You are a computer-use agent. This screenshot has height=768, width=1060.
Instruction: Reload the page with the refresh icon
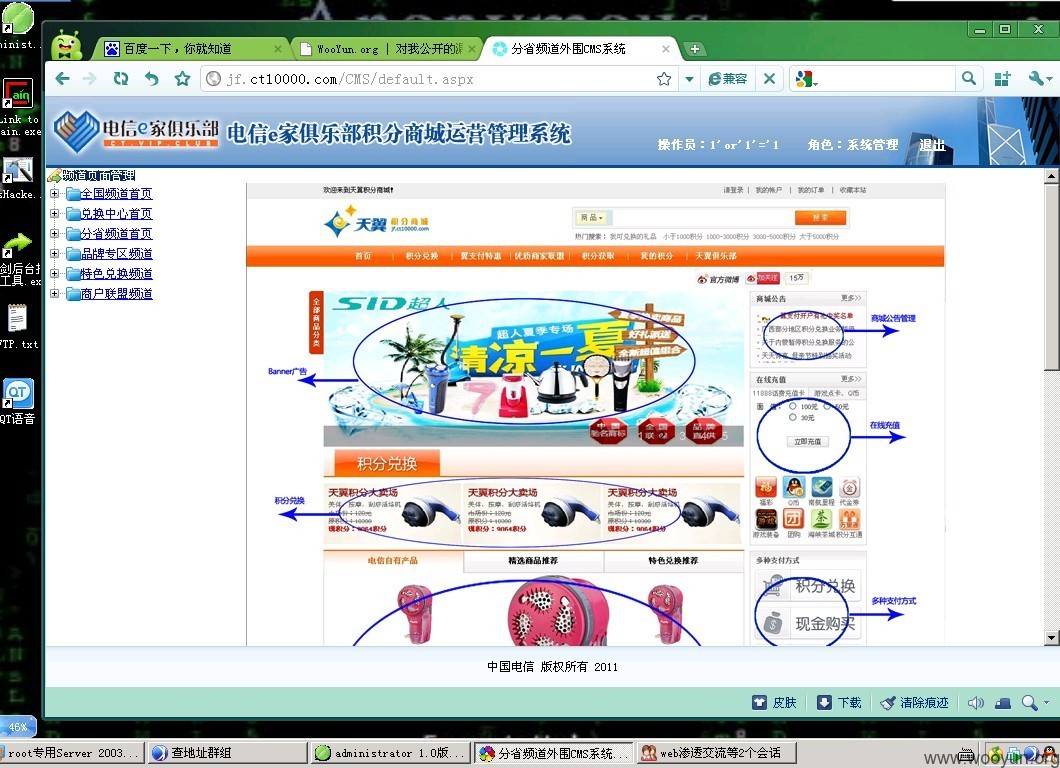tap(120, 78)
